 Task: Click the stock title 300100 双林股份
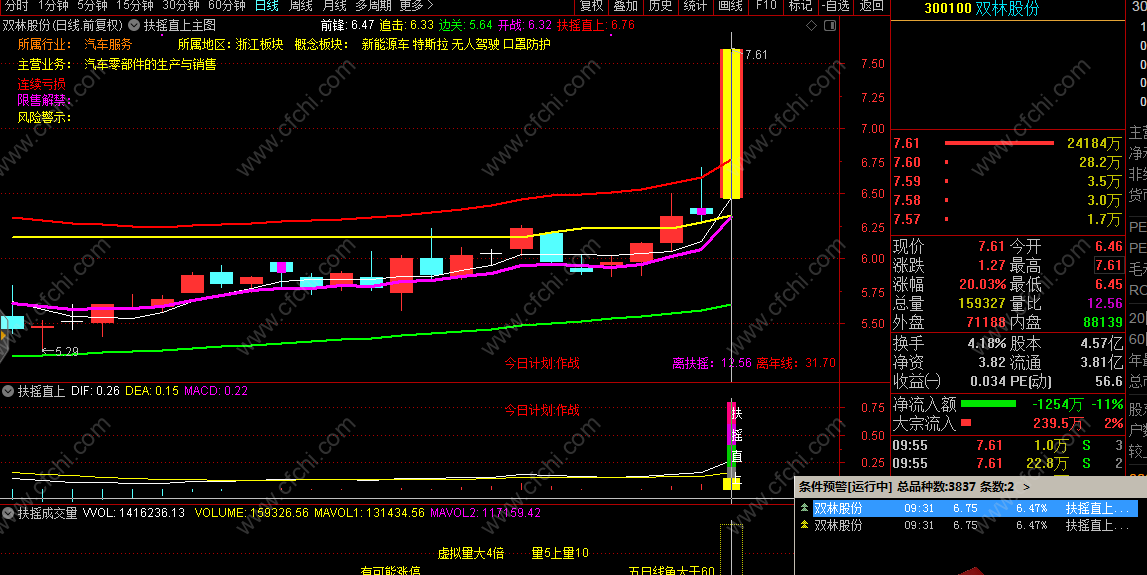click(x=982, y=9)
